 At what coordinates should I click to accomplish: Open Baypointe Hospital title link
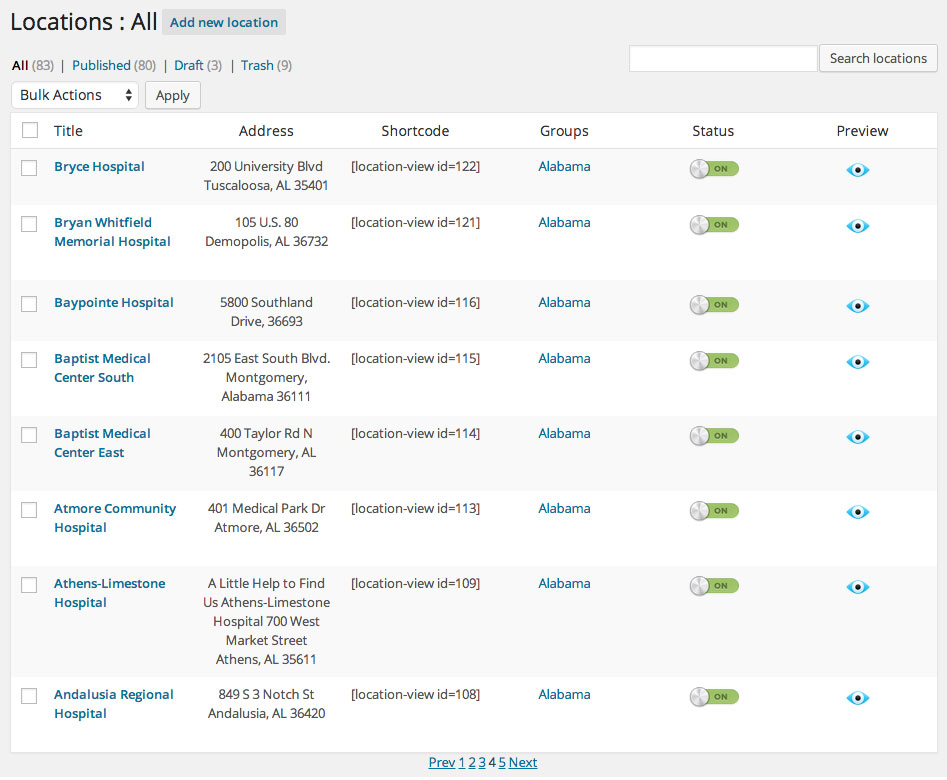pos(114,303)
